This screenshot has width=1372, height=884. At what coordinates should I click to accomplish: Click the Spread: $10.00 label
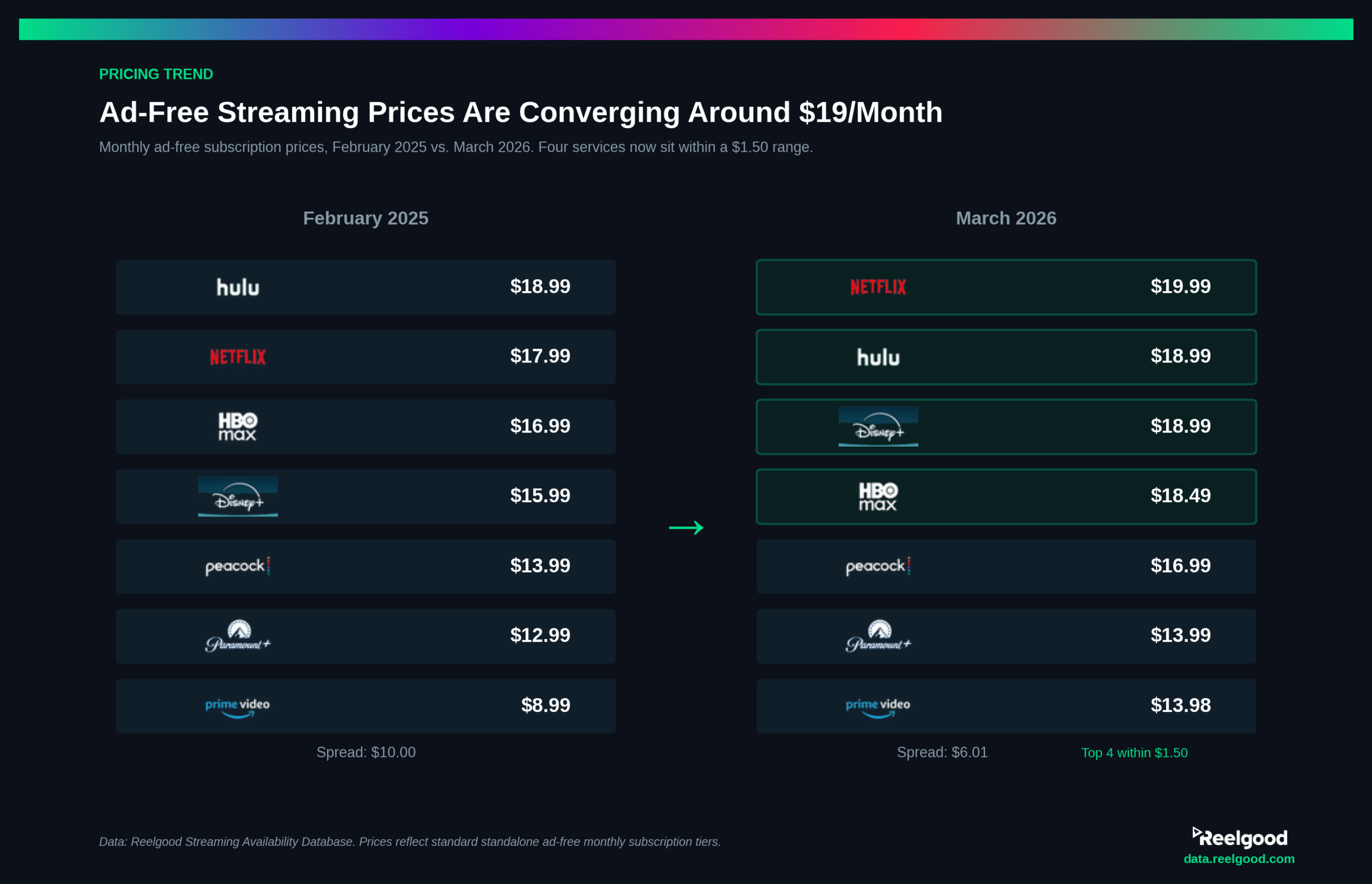(366, 752)
